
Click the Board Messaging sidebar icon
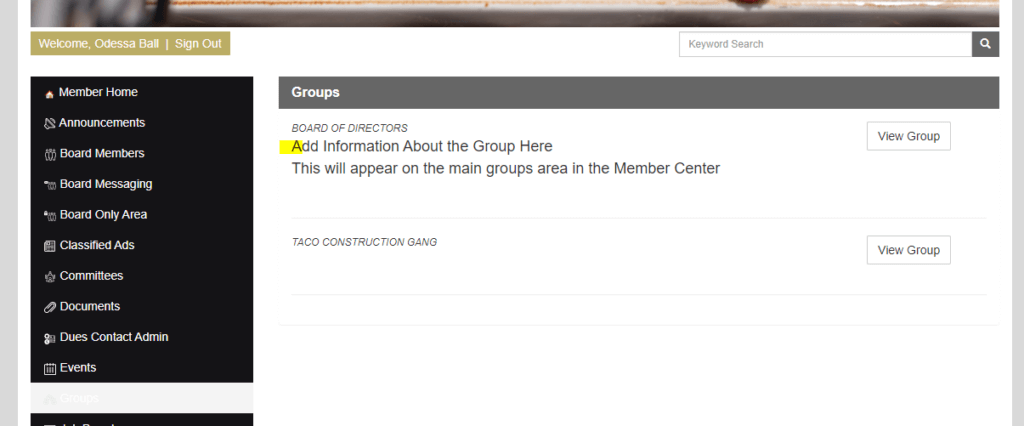tap(50, 185)
